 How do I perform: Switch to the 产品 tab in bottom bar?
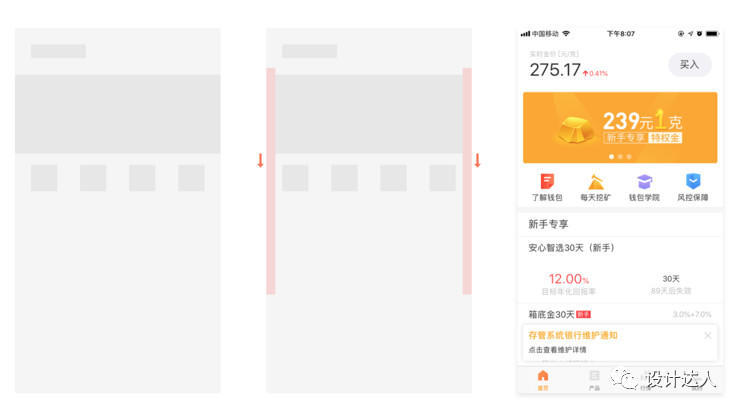pos(594,380)
